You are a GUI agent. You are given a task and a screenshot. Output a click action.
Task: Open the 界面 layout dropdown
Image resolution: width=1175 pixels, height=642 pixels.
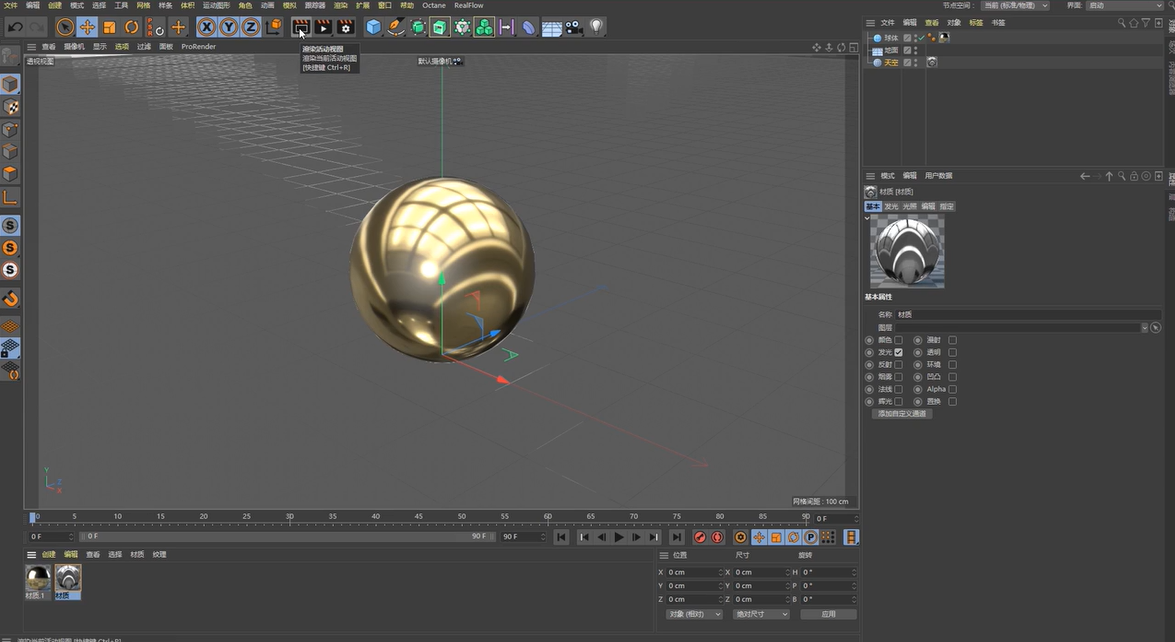point(1124,5)
